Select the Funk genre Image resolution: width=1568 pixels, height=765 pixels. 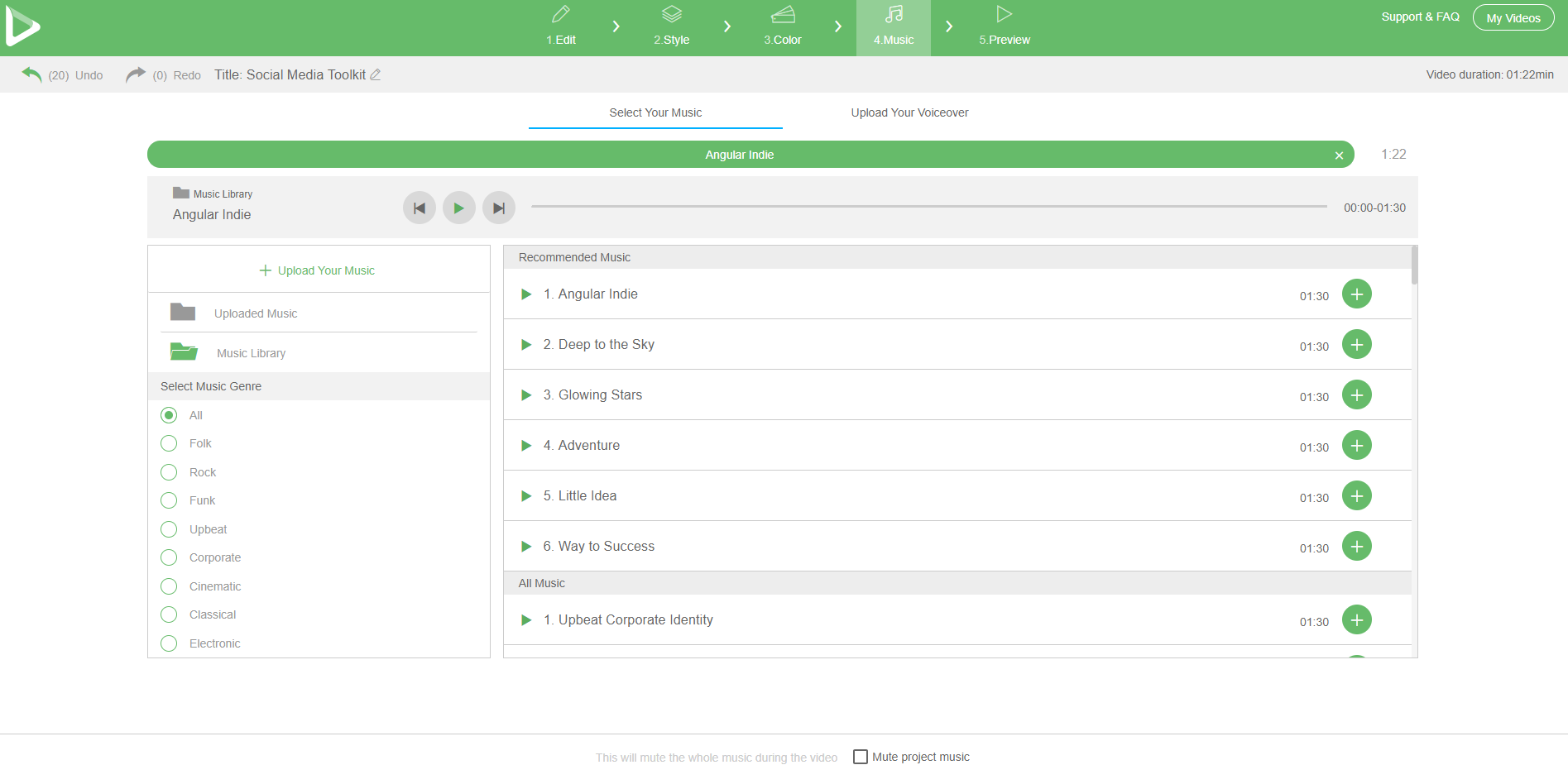coord(169,500)
